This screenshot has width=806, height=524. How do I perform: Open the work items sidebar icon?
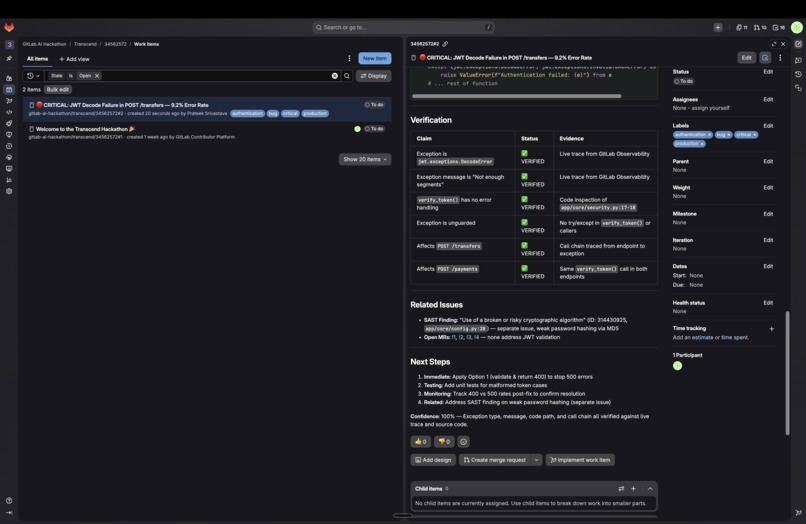coord(9,89)
